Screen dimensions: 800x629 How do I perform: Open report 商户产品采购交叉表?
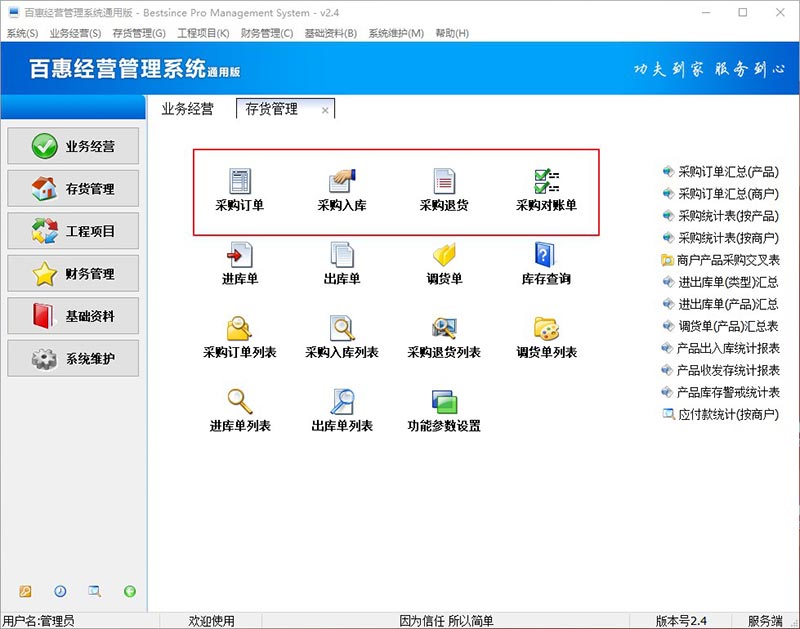(x=721, y=260)
